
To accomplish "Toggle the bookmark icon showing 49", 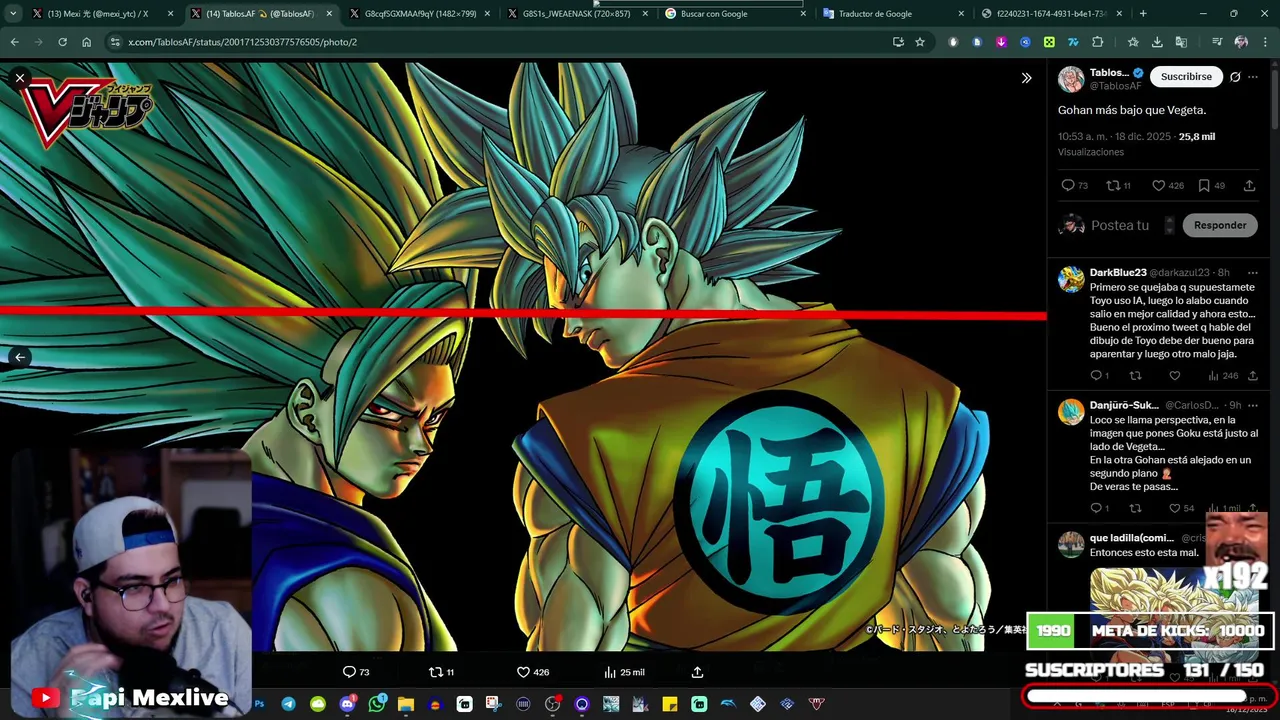I will click(x=1204, y=185).
